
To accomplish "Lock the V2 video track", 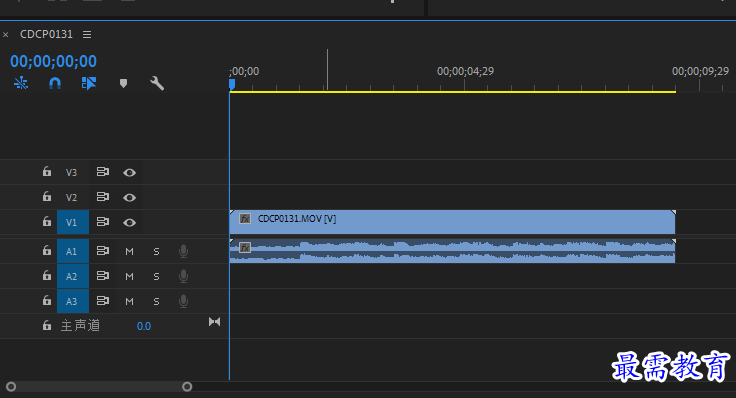I will (x=46, y=196).
